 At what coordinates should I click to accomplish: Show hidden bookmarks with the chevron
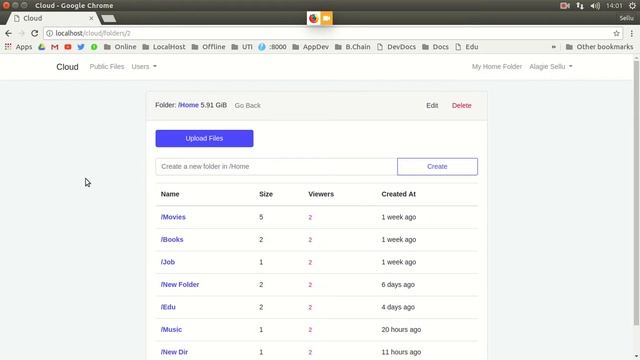click(x=553, y=47)
